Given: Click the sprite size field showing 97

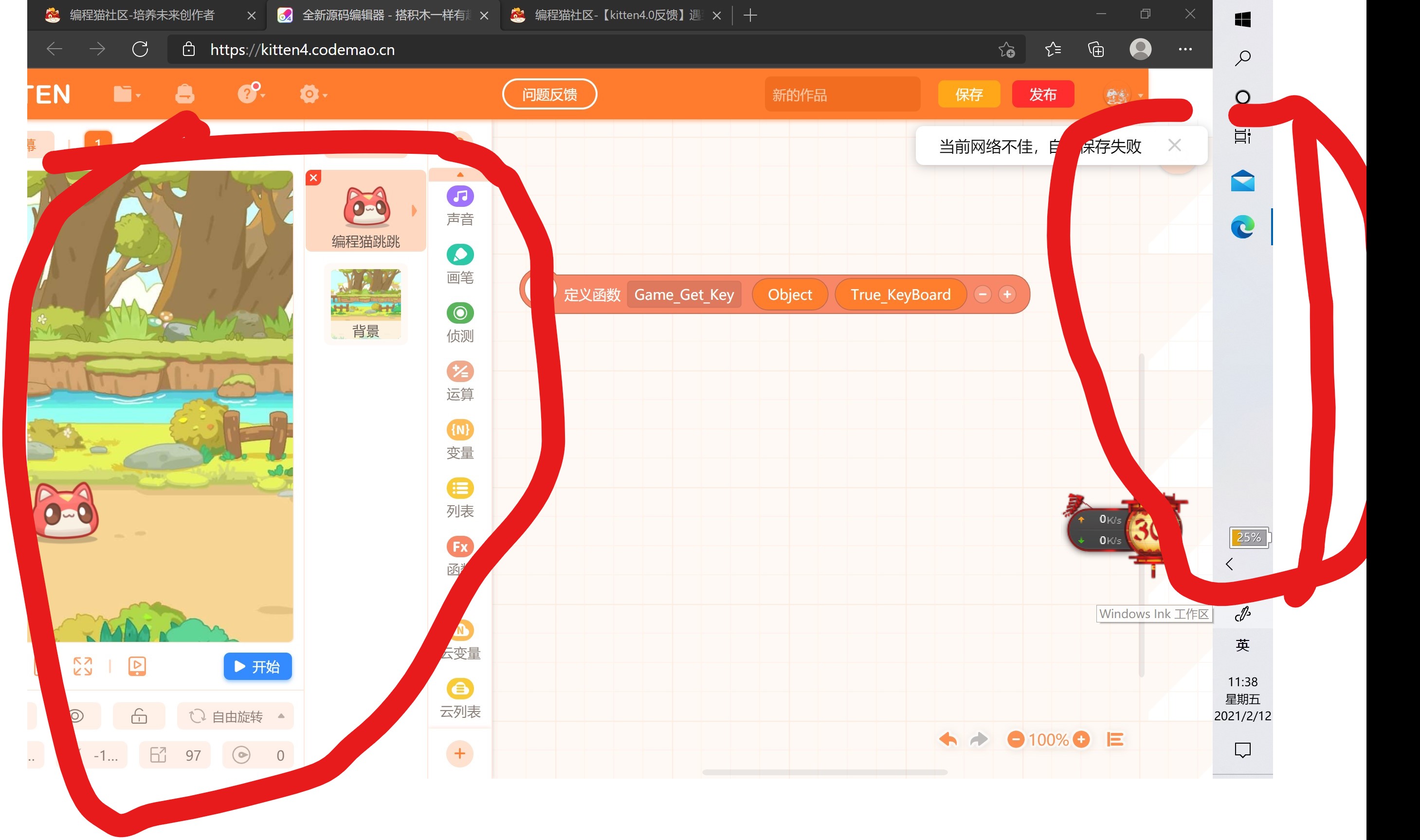Looking at the screenshot, I should pos(175,755).
